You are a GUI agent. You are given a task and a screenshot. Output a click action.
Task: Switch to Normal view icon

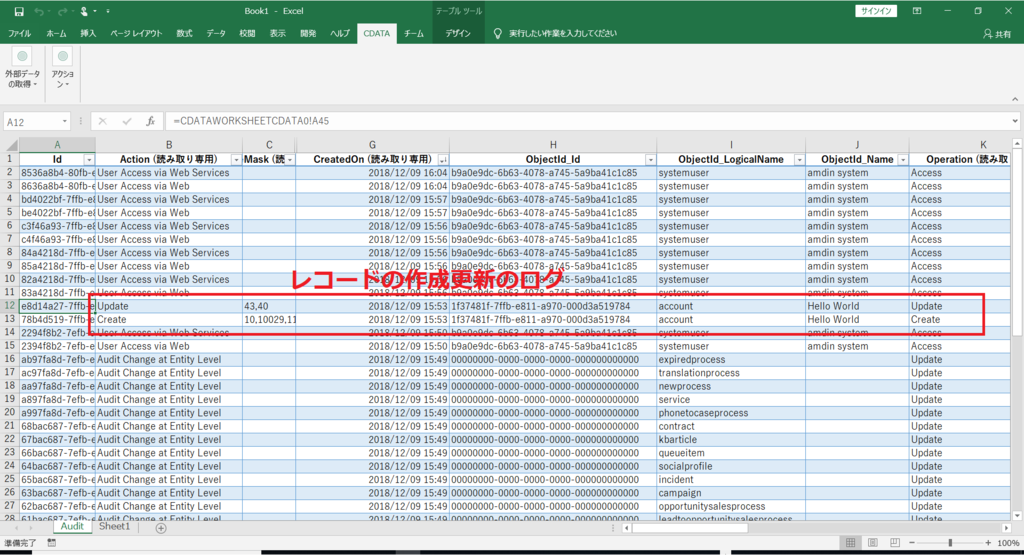pyautogui.click(x=850, y=543)
